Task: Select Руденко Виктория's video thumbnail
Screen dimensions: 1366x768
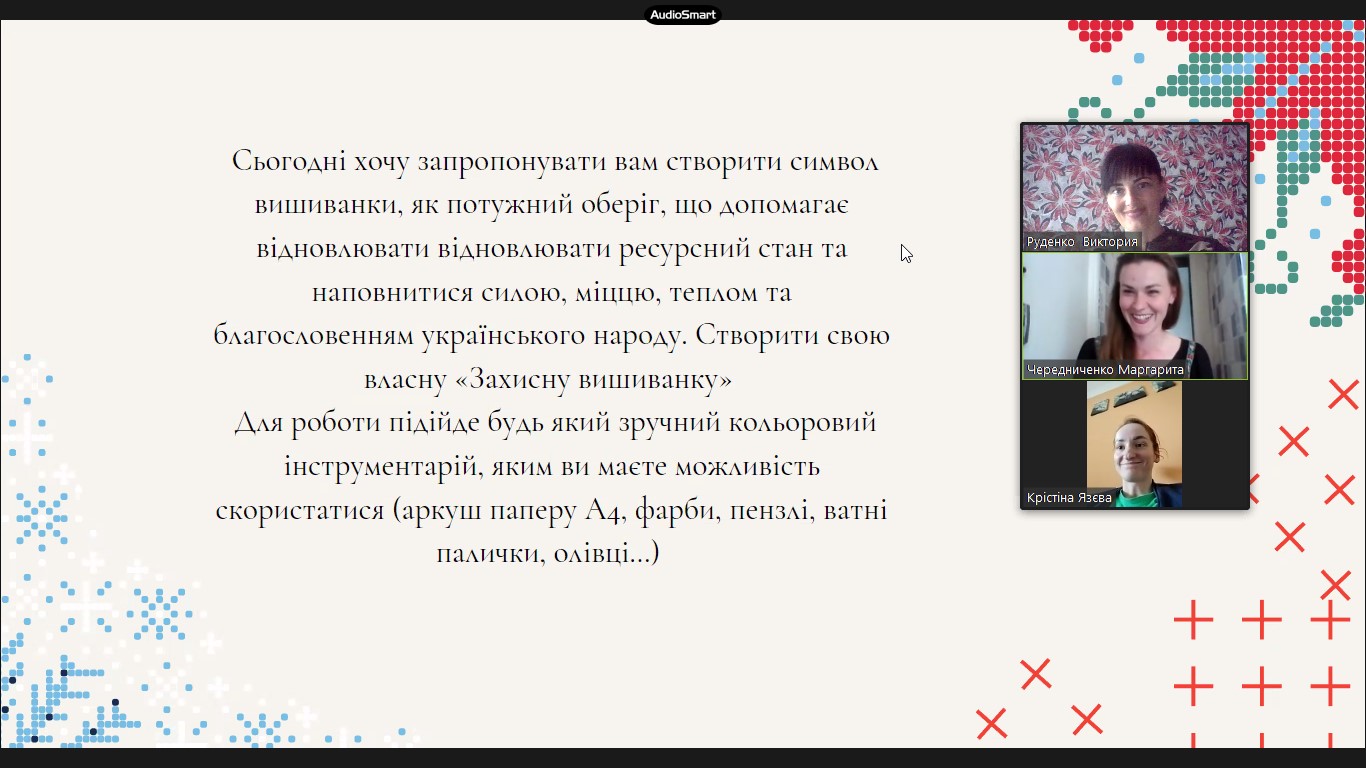Action: 1135,187
